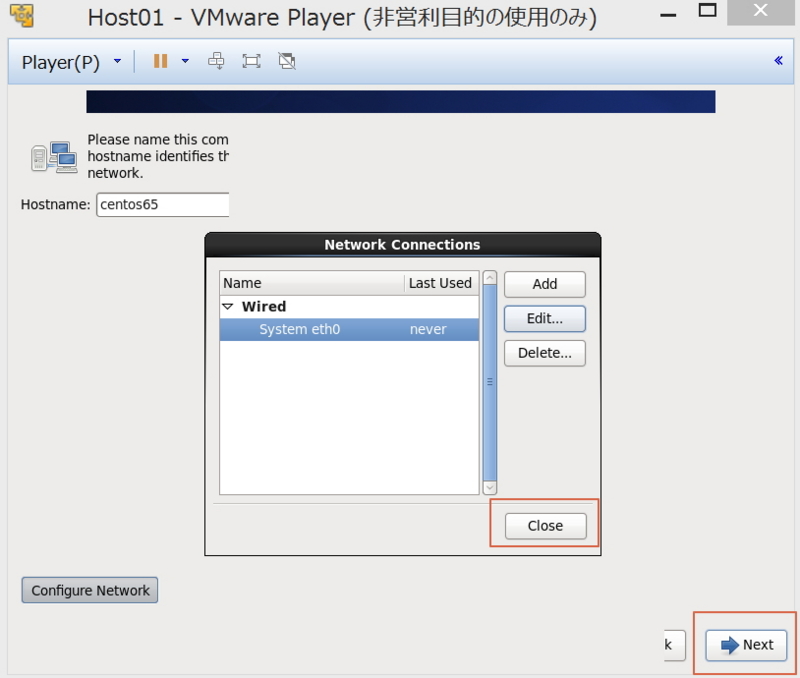Click the Delete... button
The width and height of the screenshot is (800, 678).
(x=545, y=353)
